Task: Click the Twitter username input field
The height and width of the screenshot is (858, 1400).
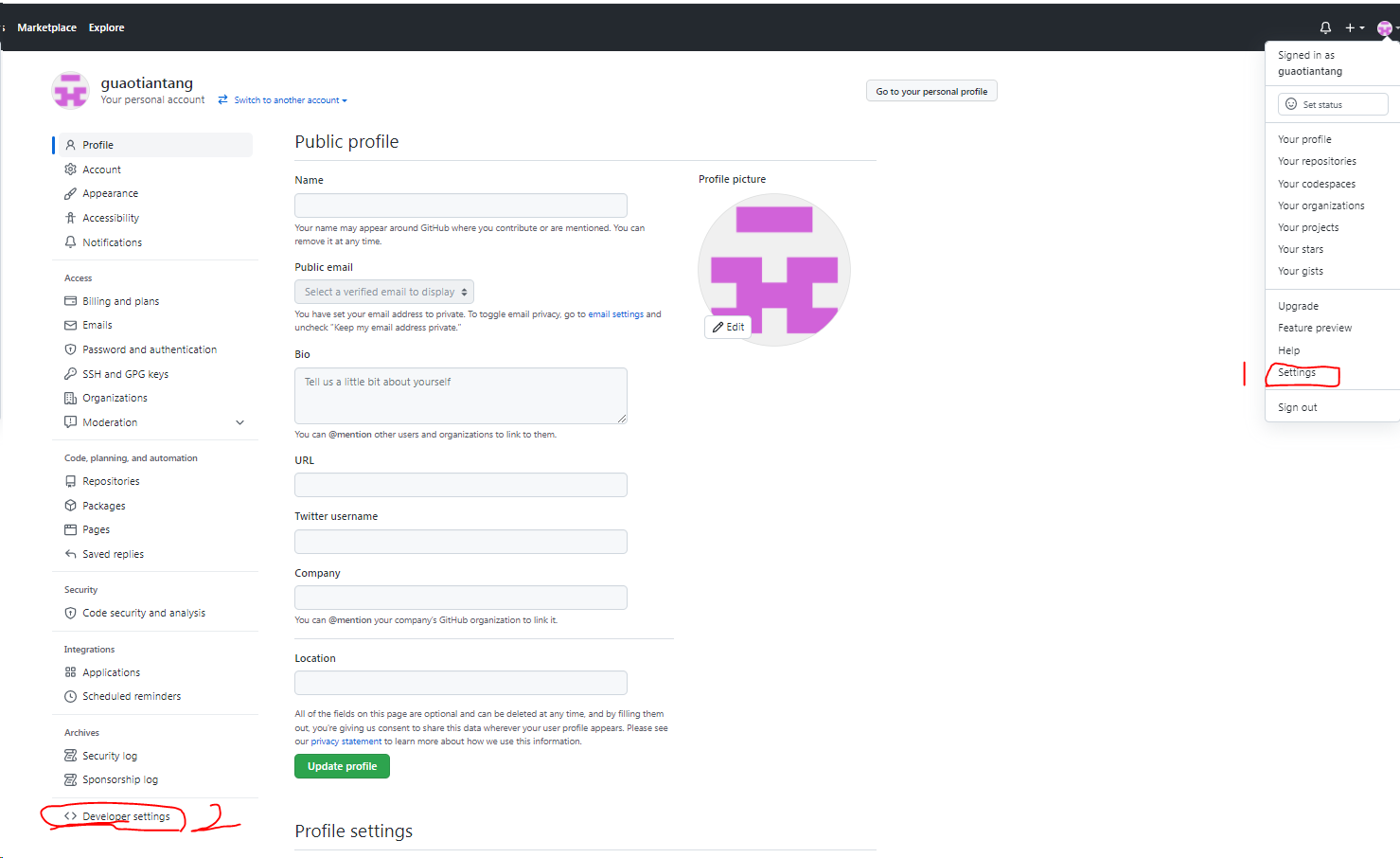Action: click(x=461, y=542)
